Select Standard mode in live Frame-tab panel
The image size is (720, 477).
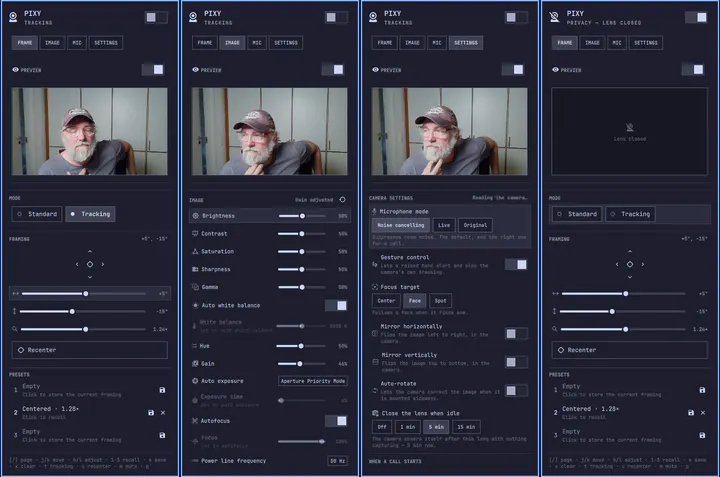pos(37,214)
